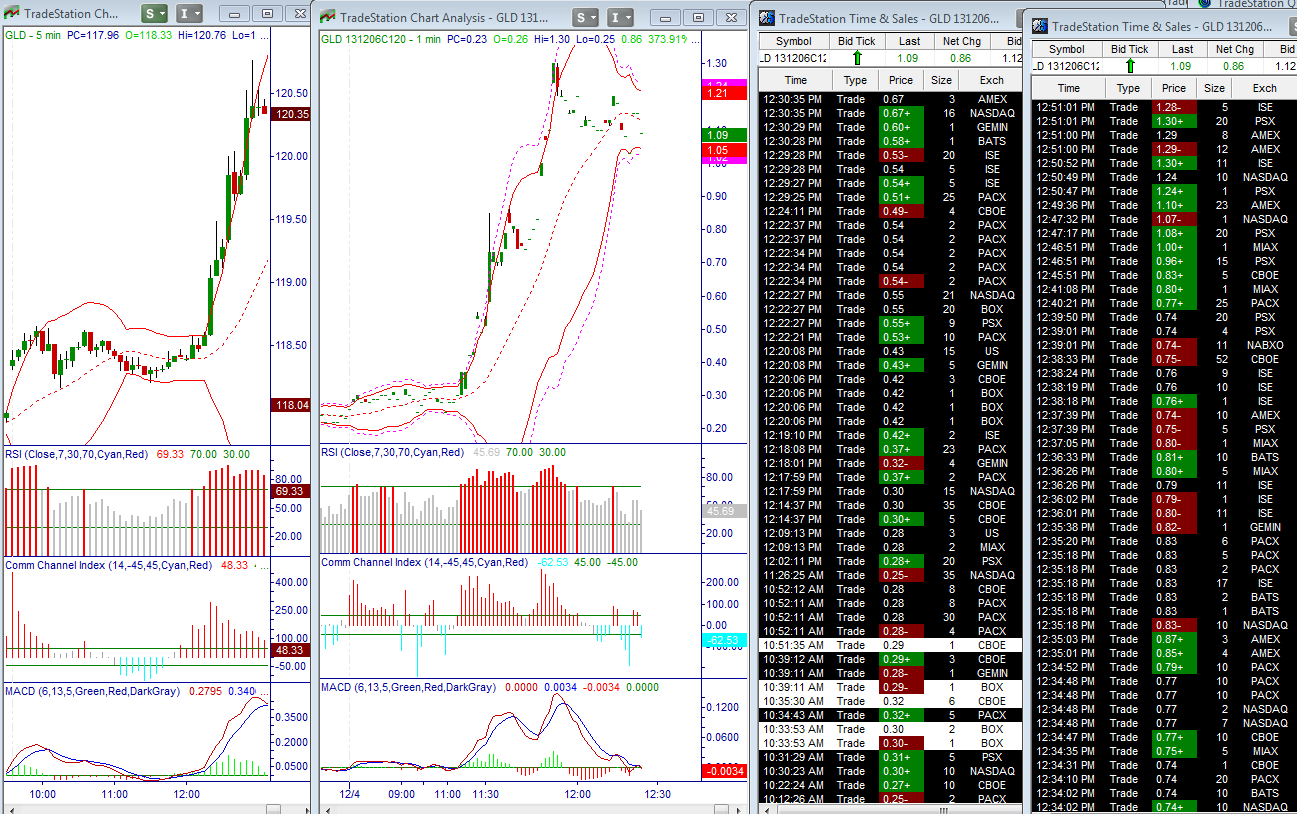Select the RSI indicator label in 1 min chart
Screen dimensions: 1297x814
click(393, 452)
